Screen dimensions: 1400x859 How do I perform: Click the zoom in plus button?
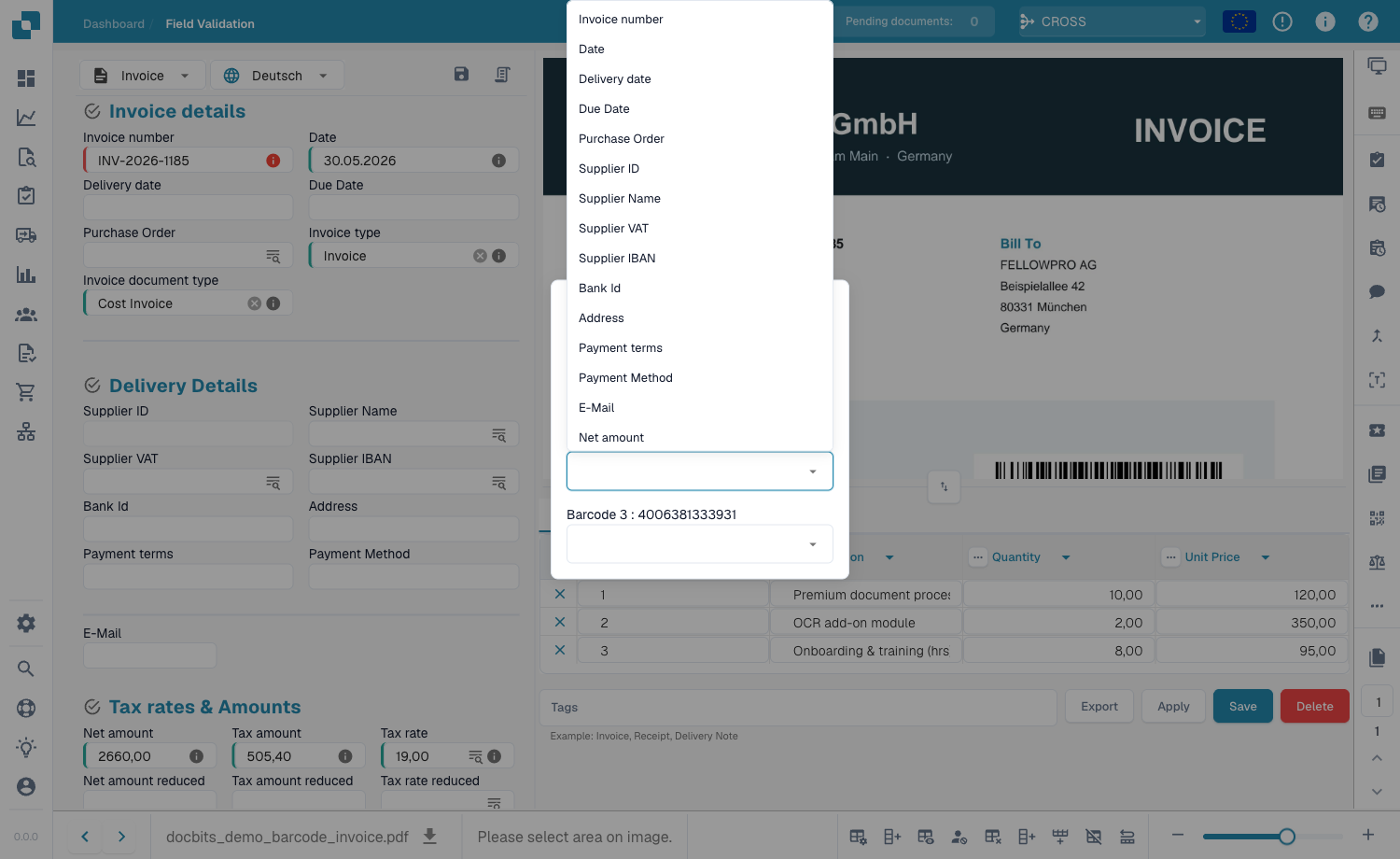pos(1368,836)
